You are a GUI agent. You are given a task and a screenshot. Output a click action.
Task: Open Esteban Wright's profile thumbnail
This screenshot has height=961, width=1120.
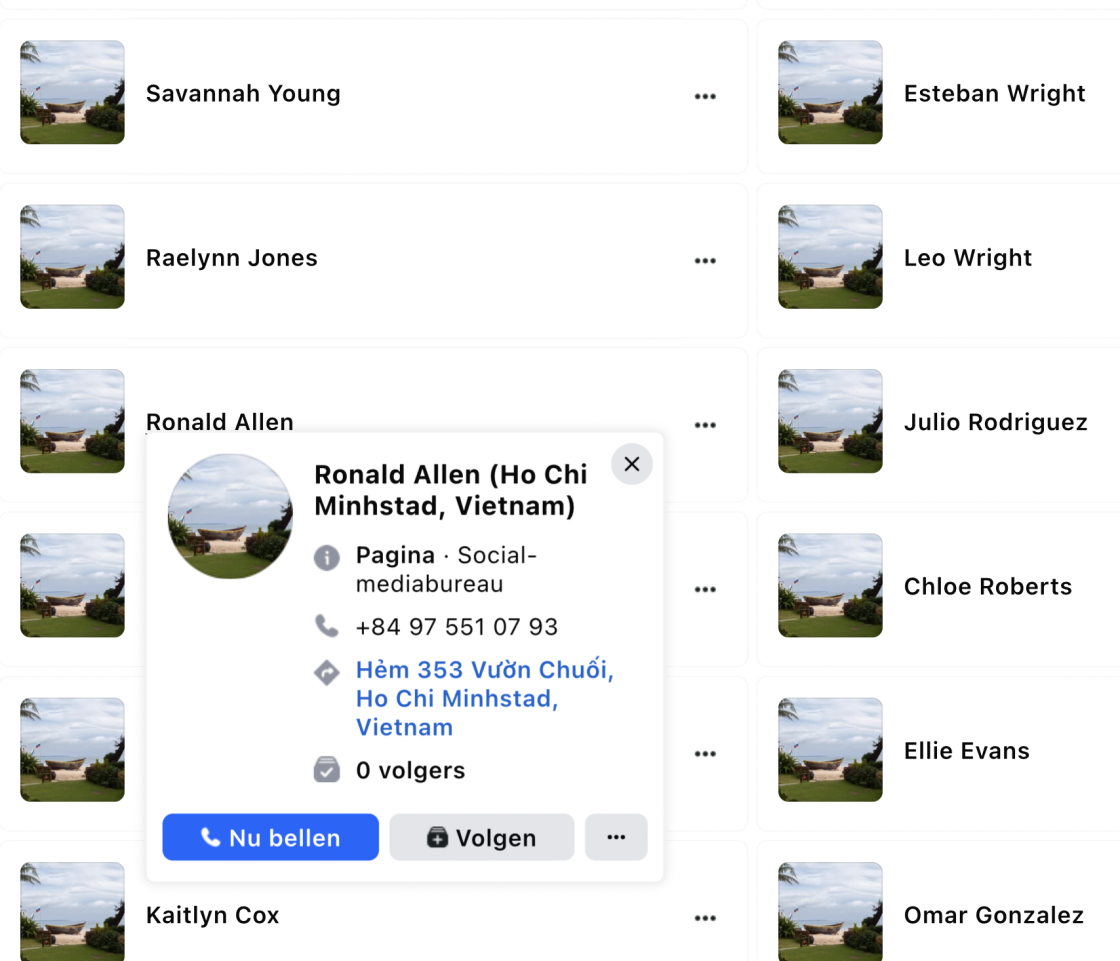pos(830,92)
